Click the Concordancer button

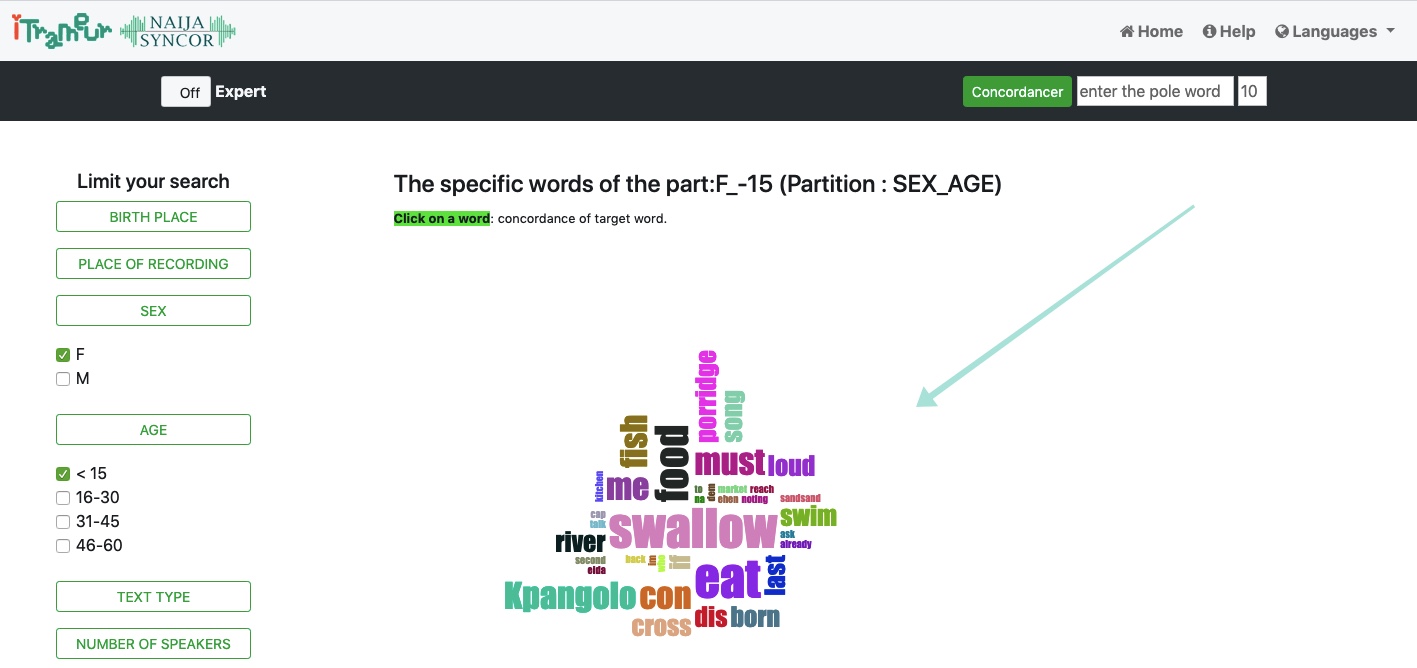(x=1017, y=91)
